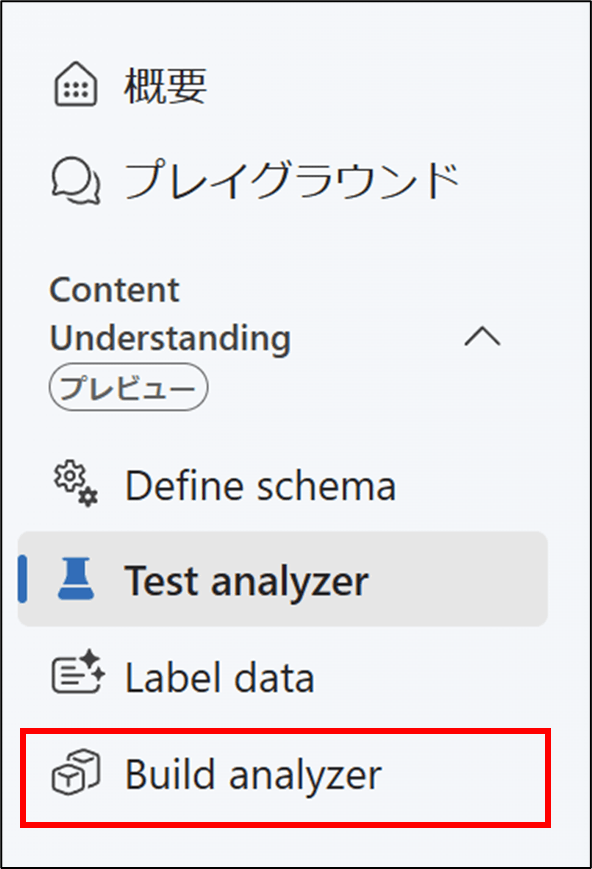Click the word Understanding in section title
Viewport: 592px width, 869px height.
[170, 338]
